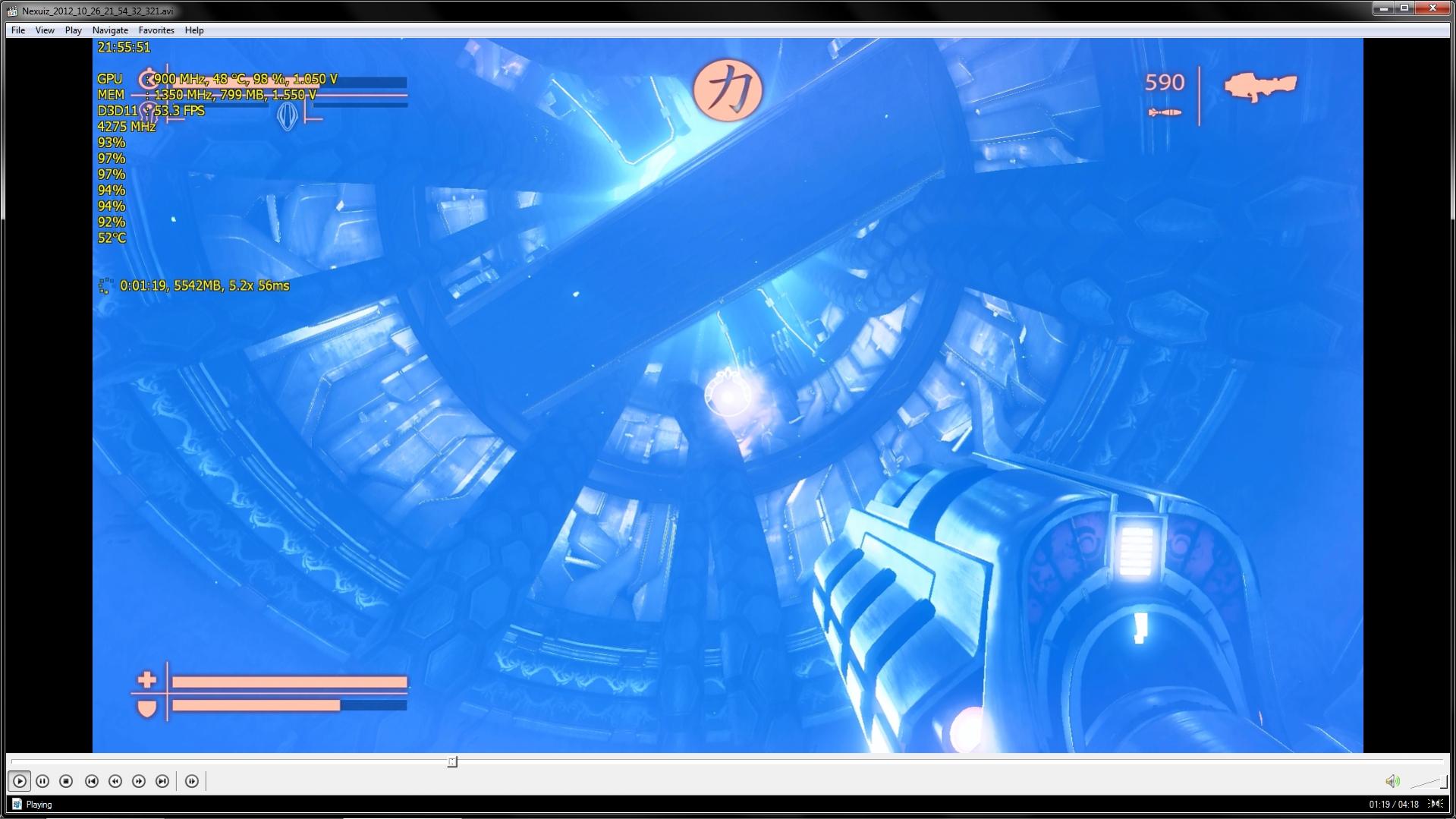The height and width of the screenshot is (819, 1456).
Task: Open the Play menu
Action: click(x=74, y=30)
